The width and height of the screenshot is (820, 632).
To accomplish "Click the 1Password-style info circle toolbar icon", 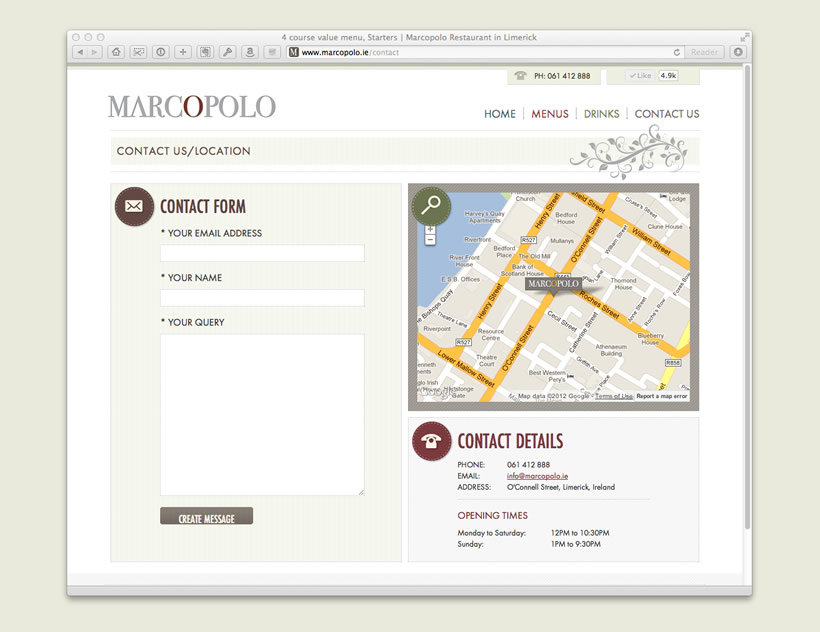I will [161, 52].
